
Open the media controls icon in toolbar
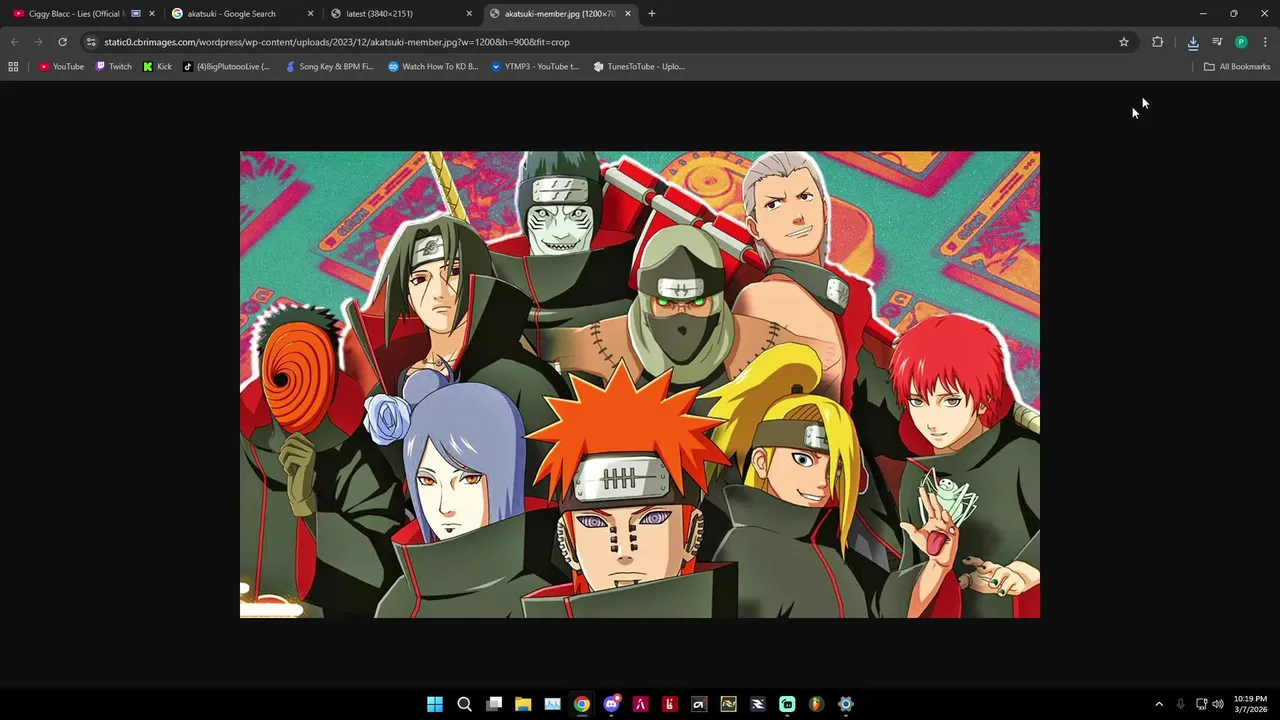(1217, 42)
